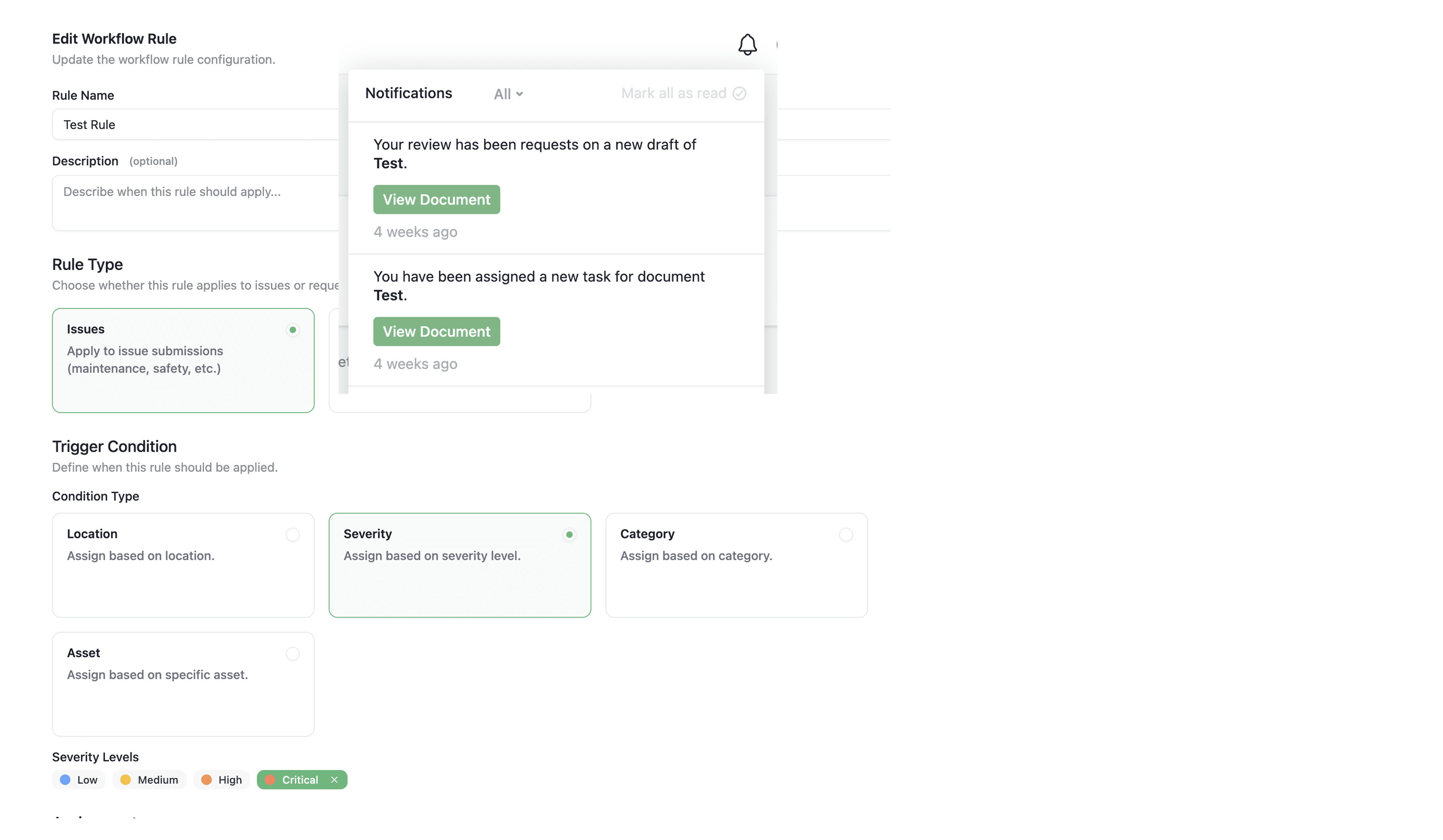1443x840 pixels.
Task: Open the All notifications filter dropdown
Action: click(507, 93)
